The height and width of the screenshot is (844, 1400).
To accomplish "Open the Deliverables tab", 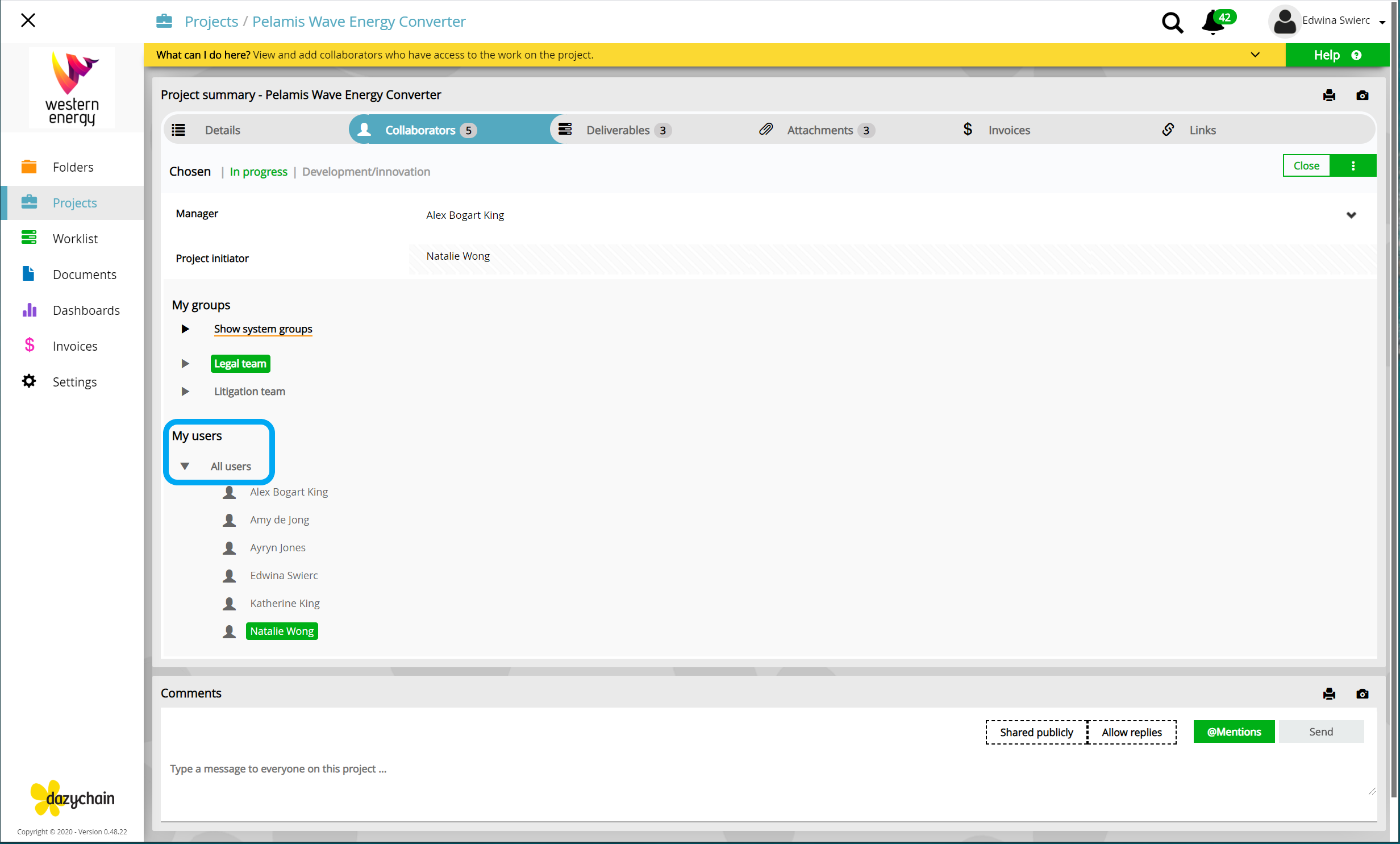I will [x=628, y=130].
